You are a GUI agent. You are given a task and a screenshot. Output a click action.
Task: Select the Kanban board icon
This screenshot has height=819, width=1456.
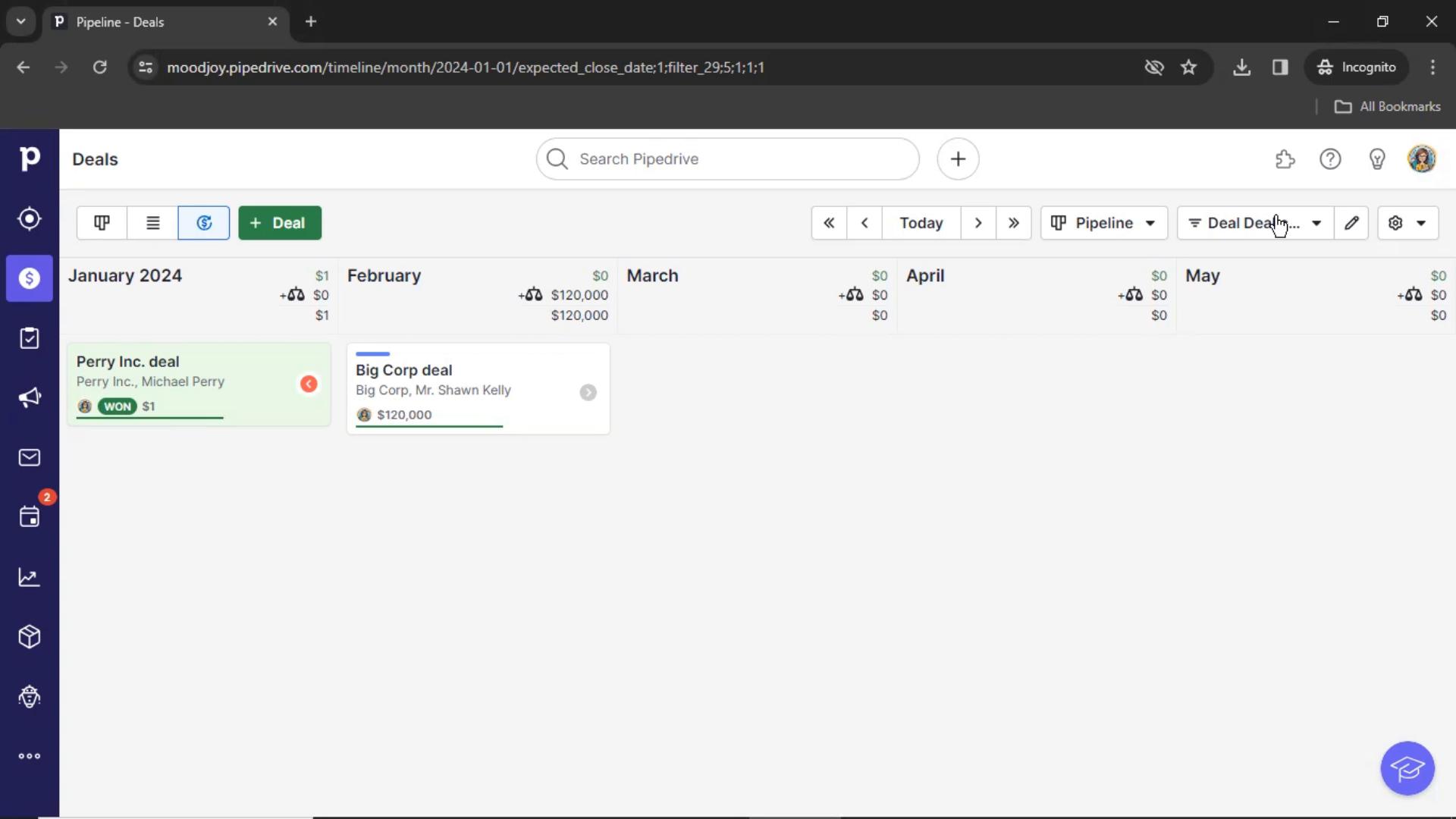click(x=102, y=222)
